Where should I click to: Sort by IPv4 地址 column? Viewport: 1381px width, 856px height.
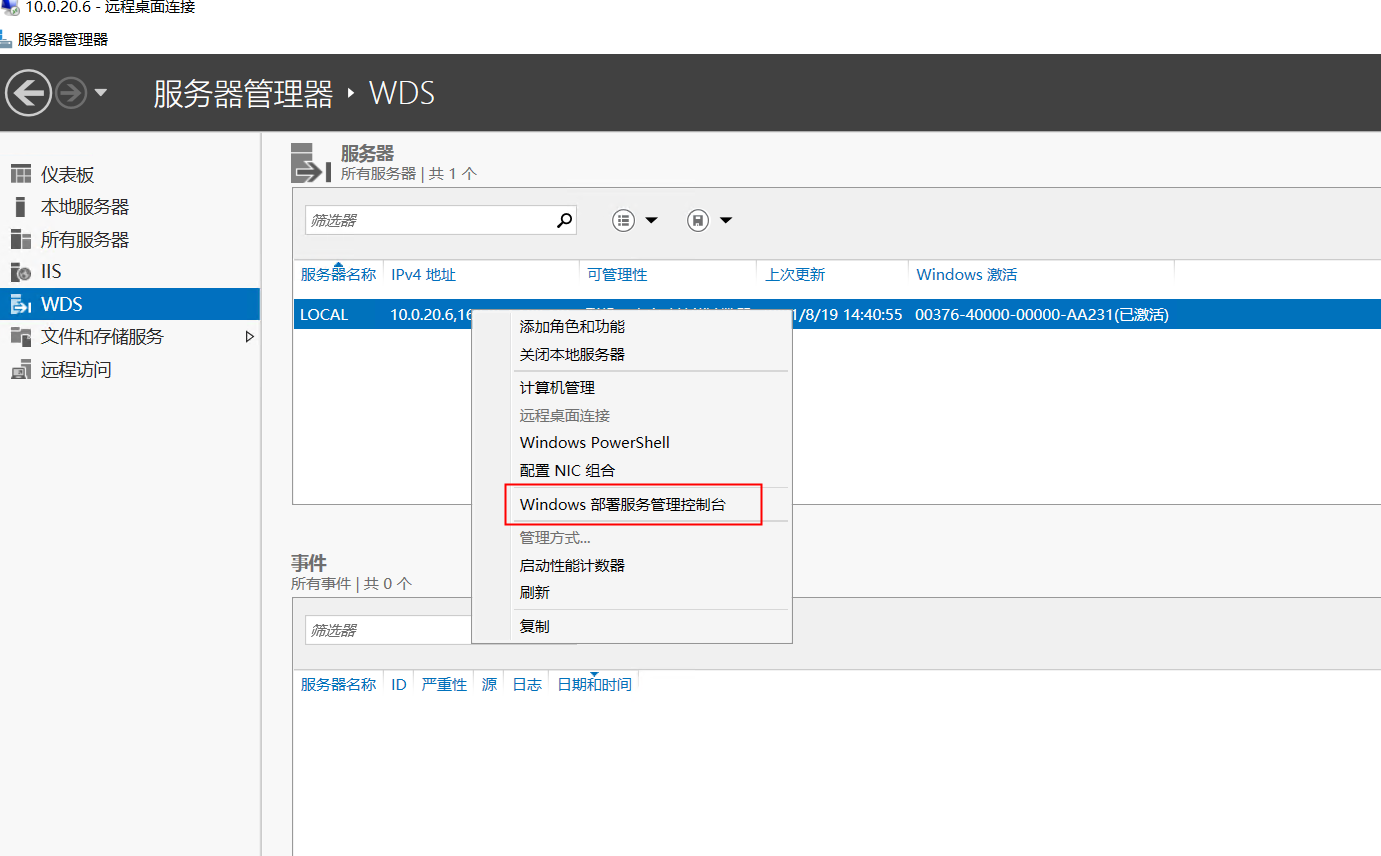point(424,274)
